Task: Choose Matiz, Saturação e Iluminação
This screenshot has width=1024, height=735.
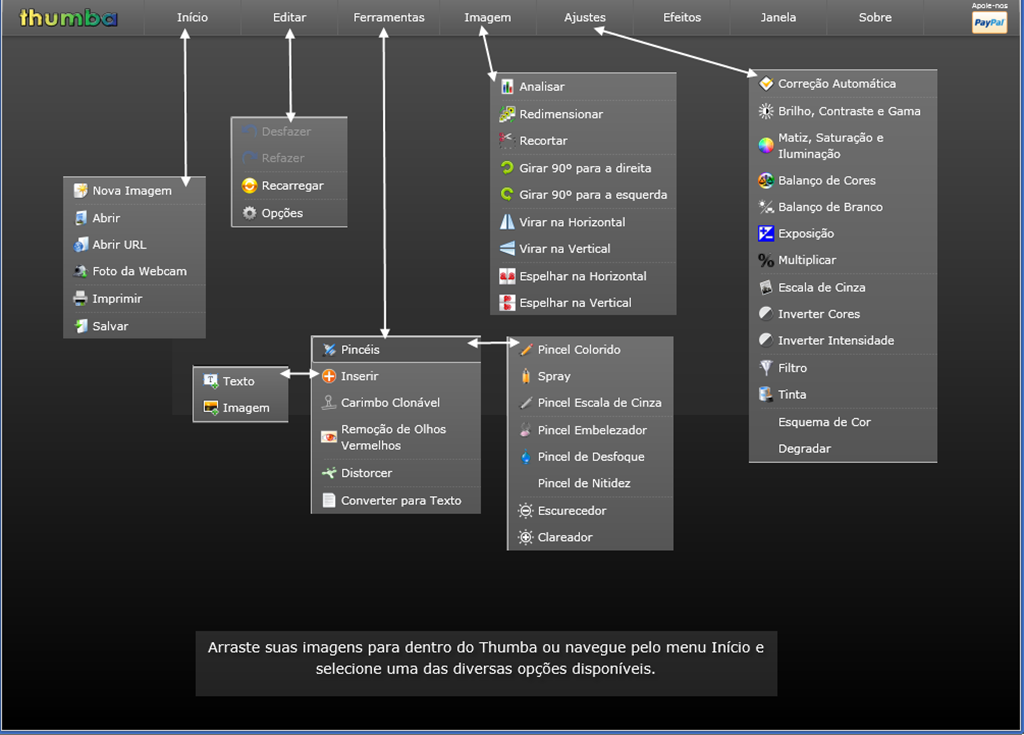Action: 843,146
